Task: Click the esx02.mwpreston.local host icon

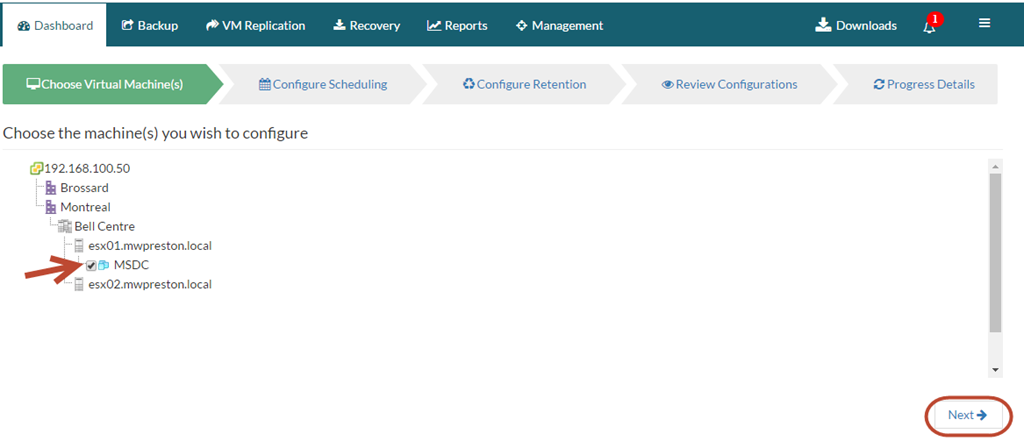Action: pyautogui.click(x=79, y=284)
